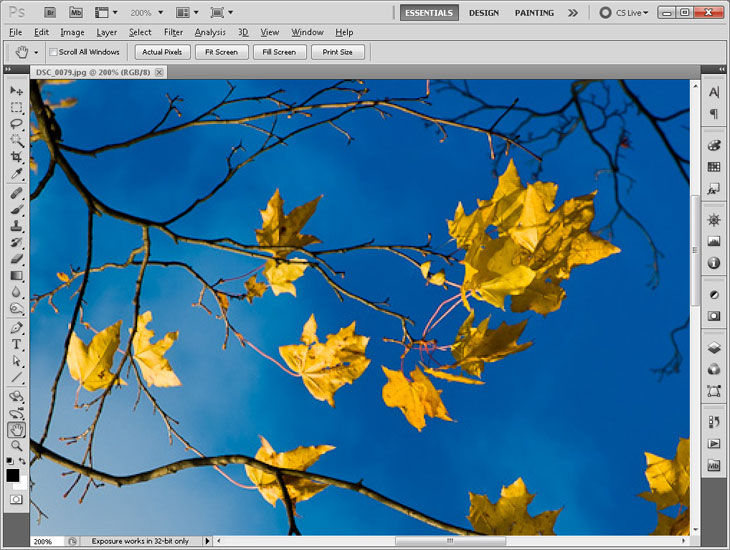Select the Eyedropper tool
730x550 pixels.
click(x=16, y=174)
